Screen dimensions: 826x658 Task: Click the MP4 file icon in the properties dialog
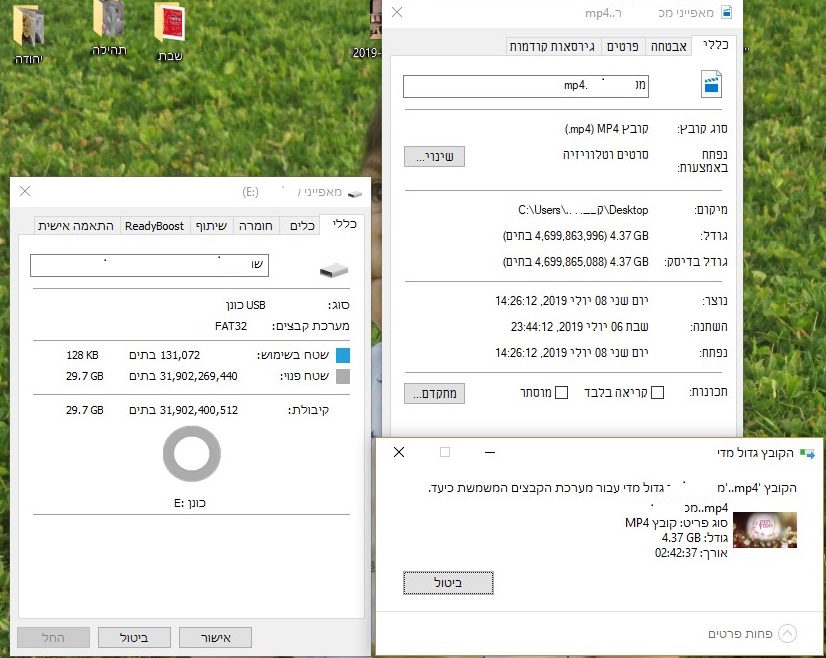tap(710, 85)
